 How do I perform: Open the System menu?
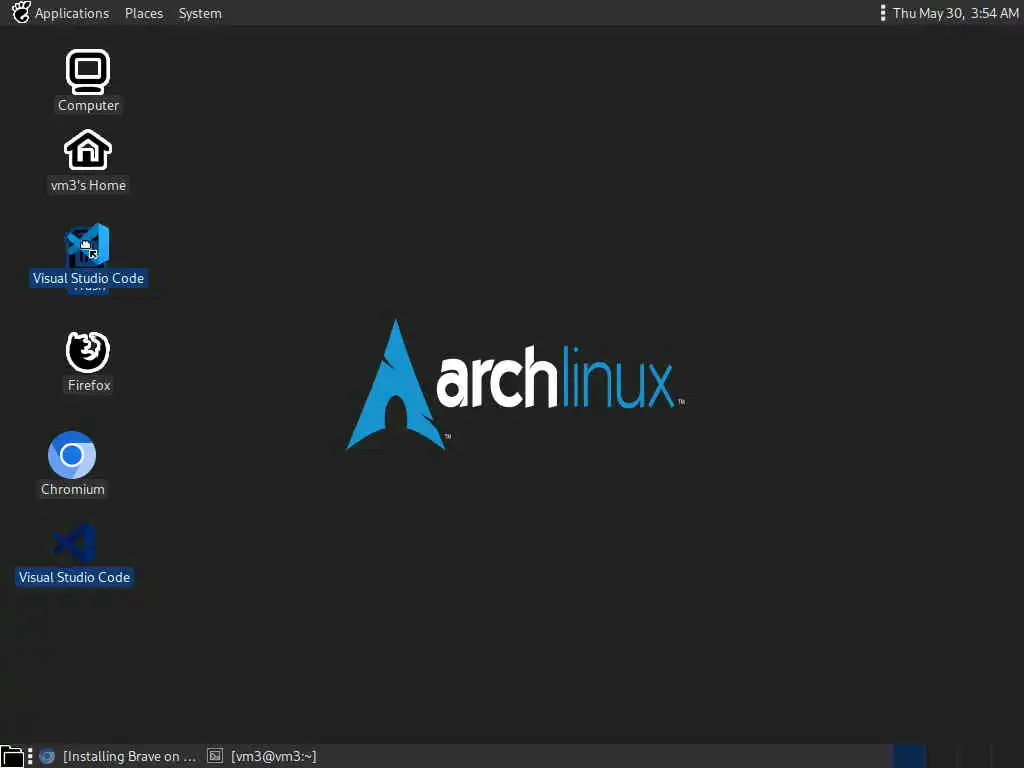tap(200, 13)
